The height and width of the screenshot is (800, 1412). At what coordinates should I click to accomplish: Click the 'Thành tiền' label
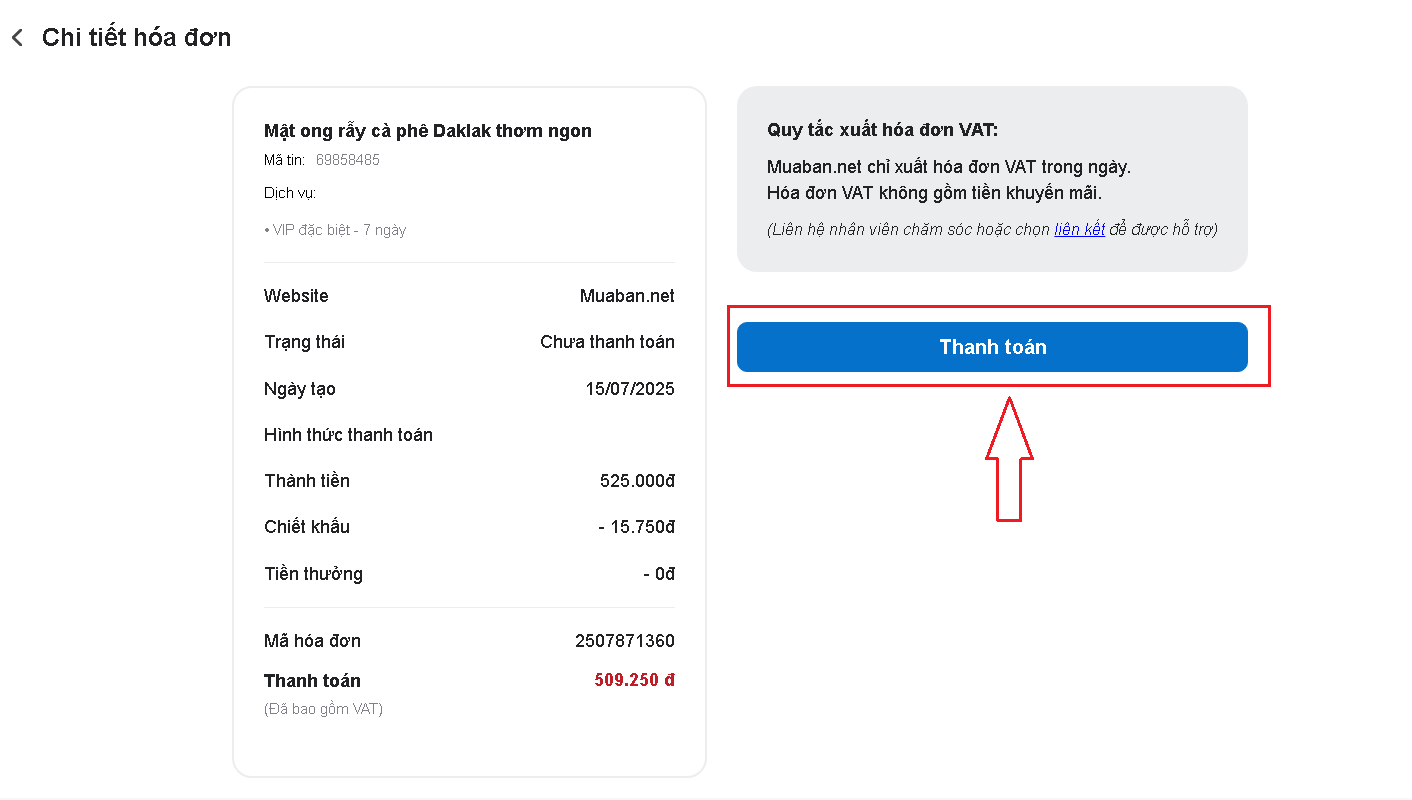(307, 481)
